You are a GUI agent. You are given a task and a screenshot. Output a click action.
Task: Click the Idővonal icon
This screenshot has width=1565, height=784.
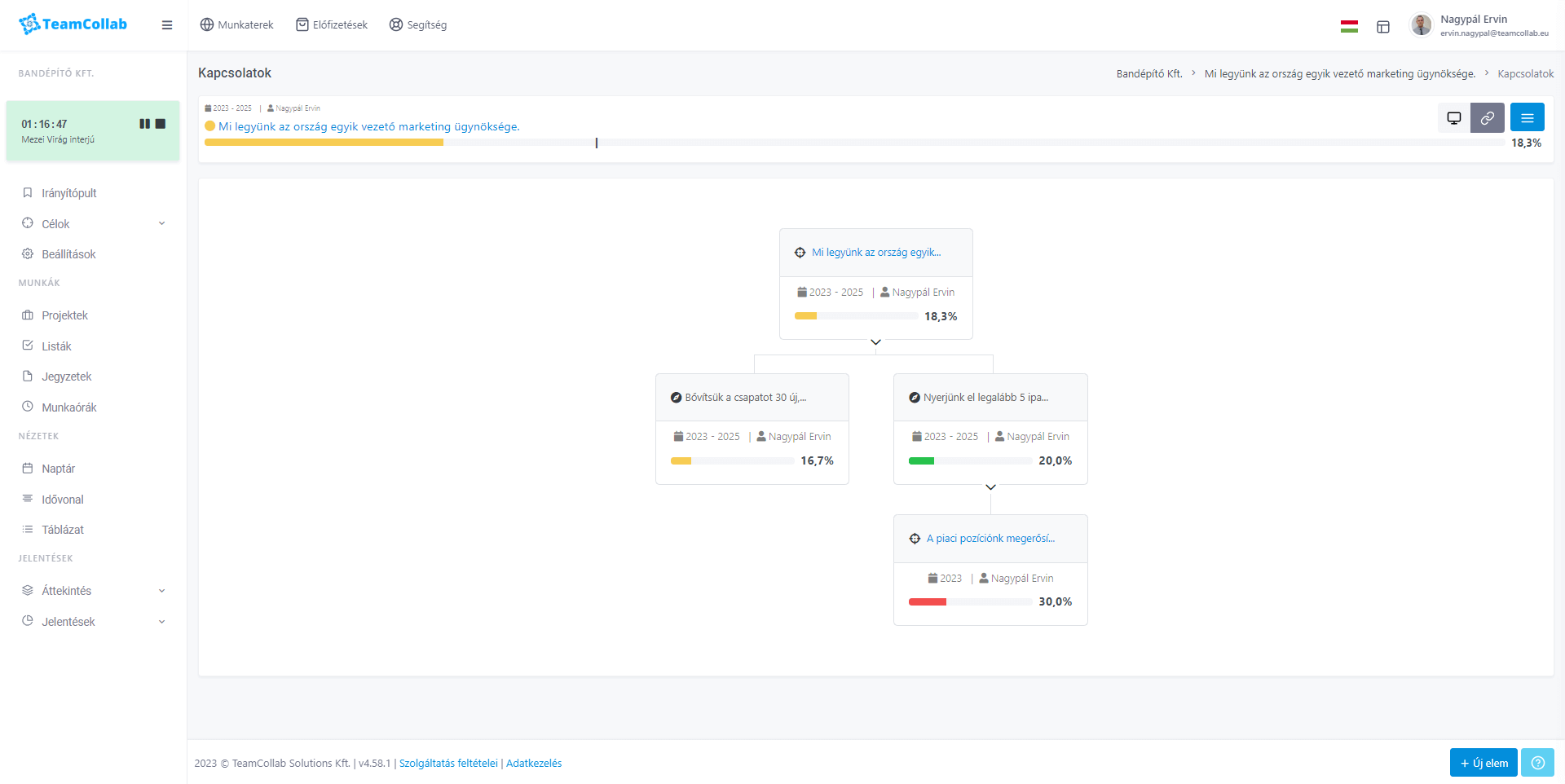click(x=28, y=499)
